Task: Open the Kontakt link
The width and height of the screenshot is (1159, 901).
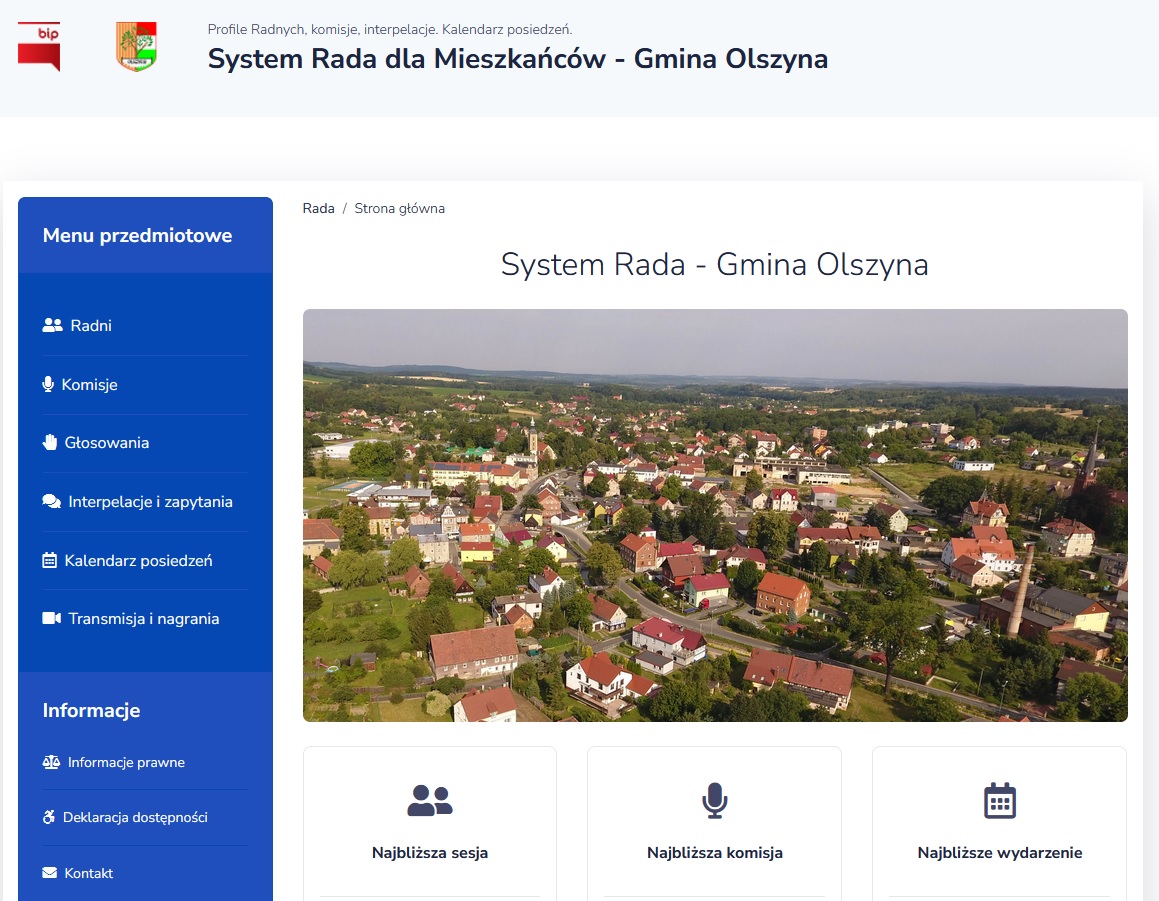Action: click(89, 874)
